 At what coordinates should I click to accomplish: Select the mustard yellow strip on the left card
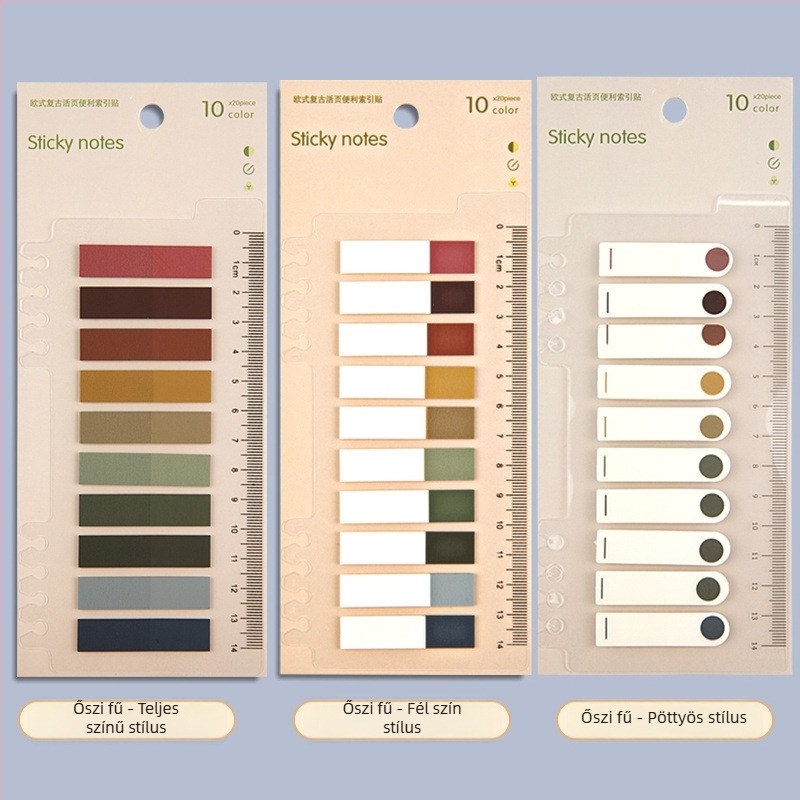[x=145, y=386]
